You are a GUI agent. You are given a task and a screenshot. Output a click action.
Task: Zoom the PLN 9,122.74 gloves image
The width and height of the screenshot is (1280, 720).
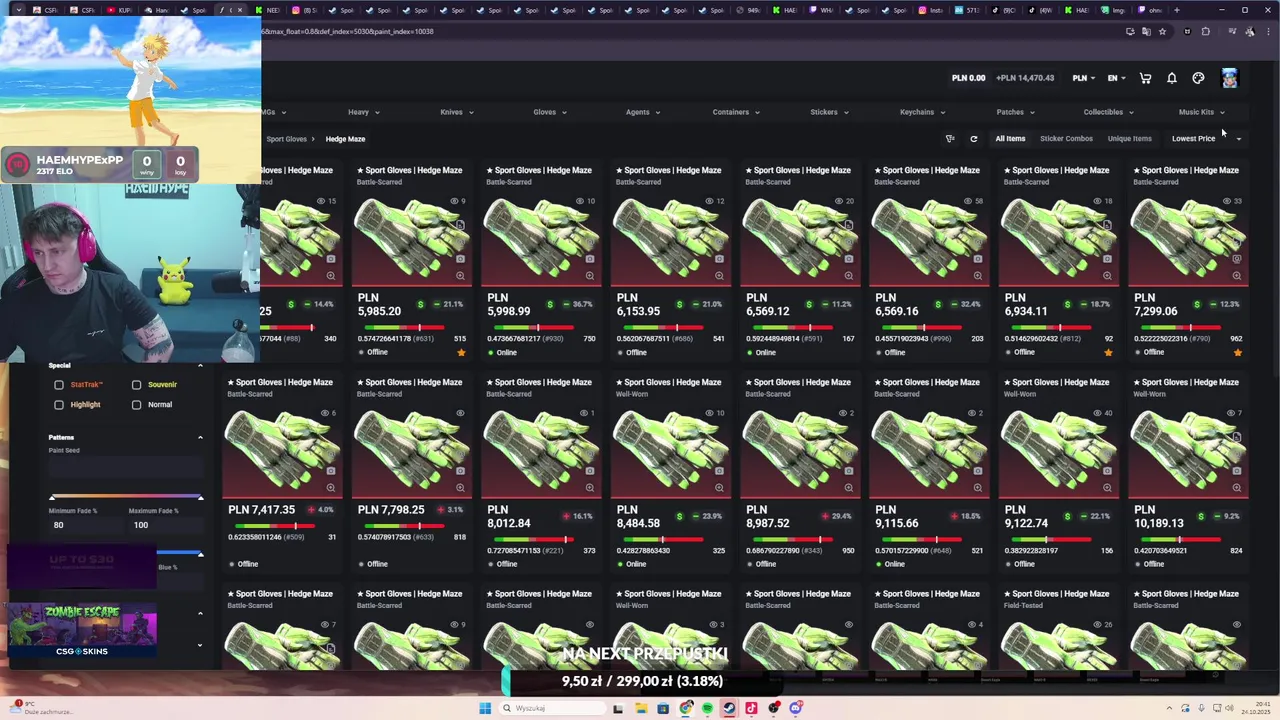click(1107, 488)
